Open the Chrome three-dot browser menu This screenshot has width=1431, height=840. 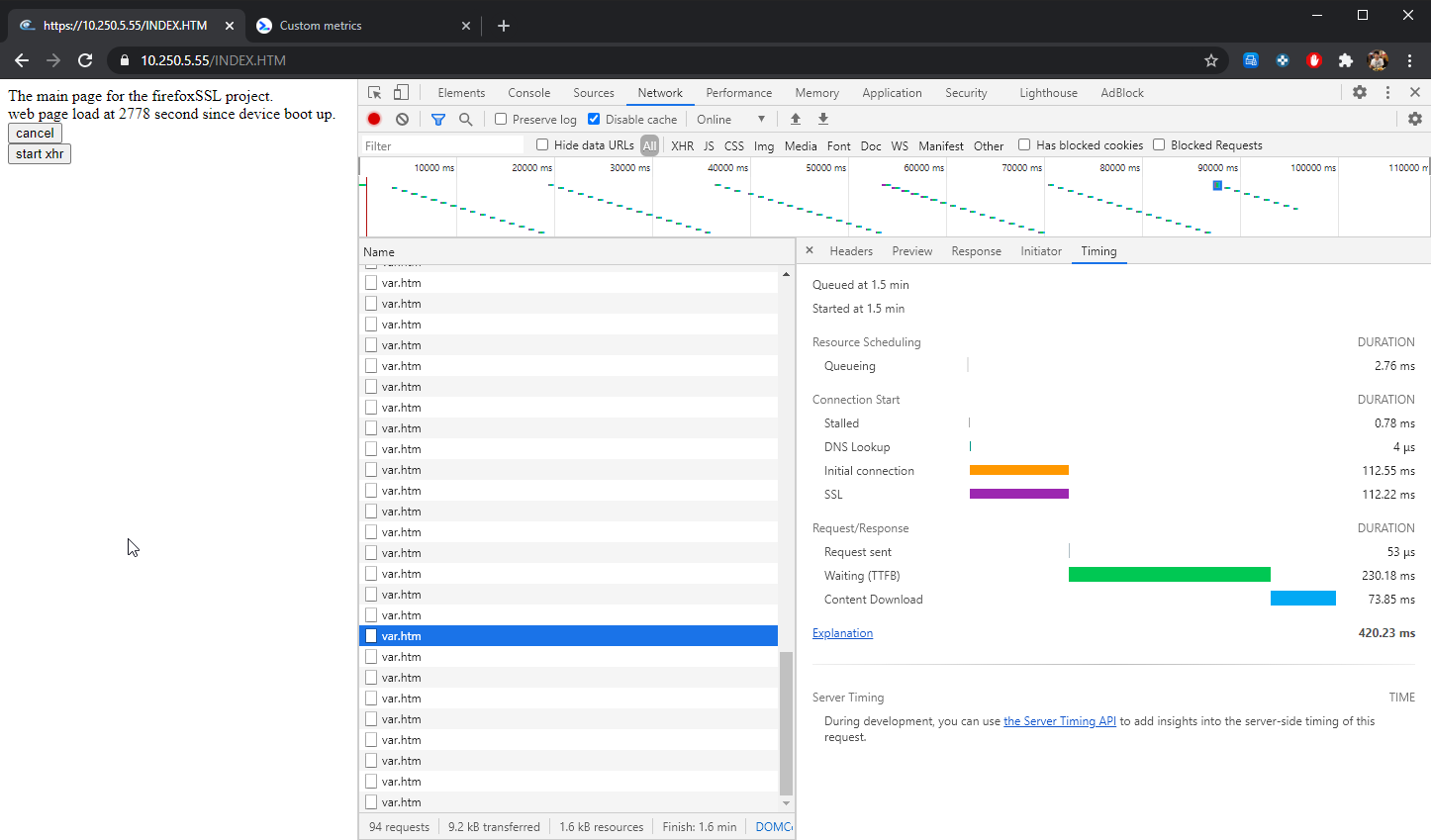[1409, 60]
